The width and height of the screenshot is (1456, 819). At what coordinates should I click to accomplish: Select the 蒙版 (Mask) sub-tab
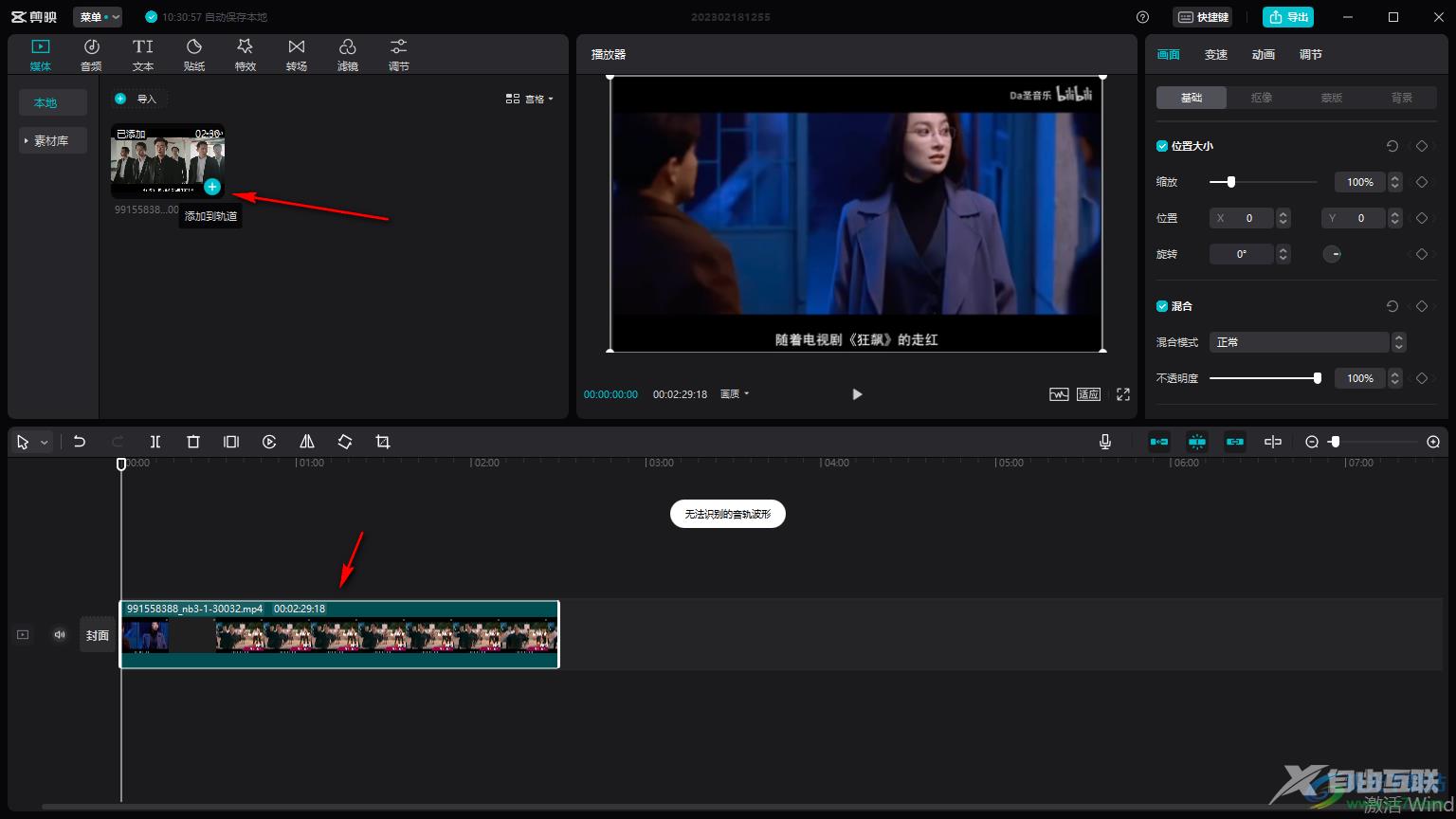point(1332,98)
